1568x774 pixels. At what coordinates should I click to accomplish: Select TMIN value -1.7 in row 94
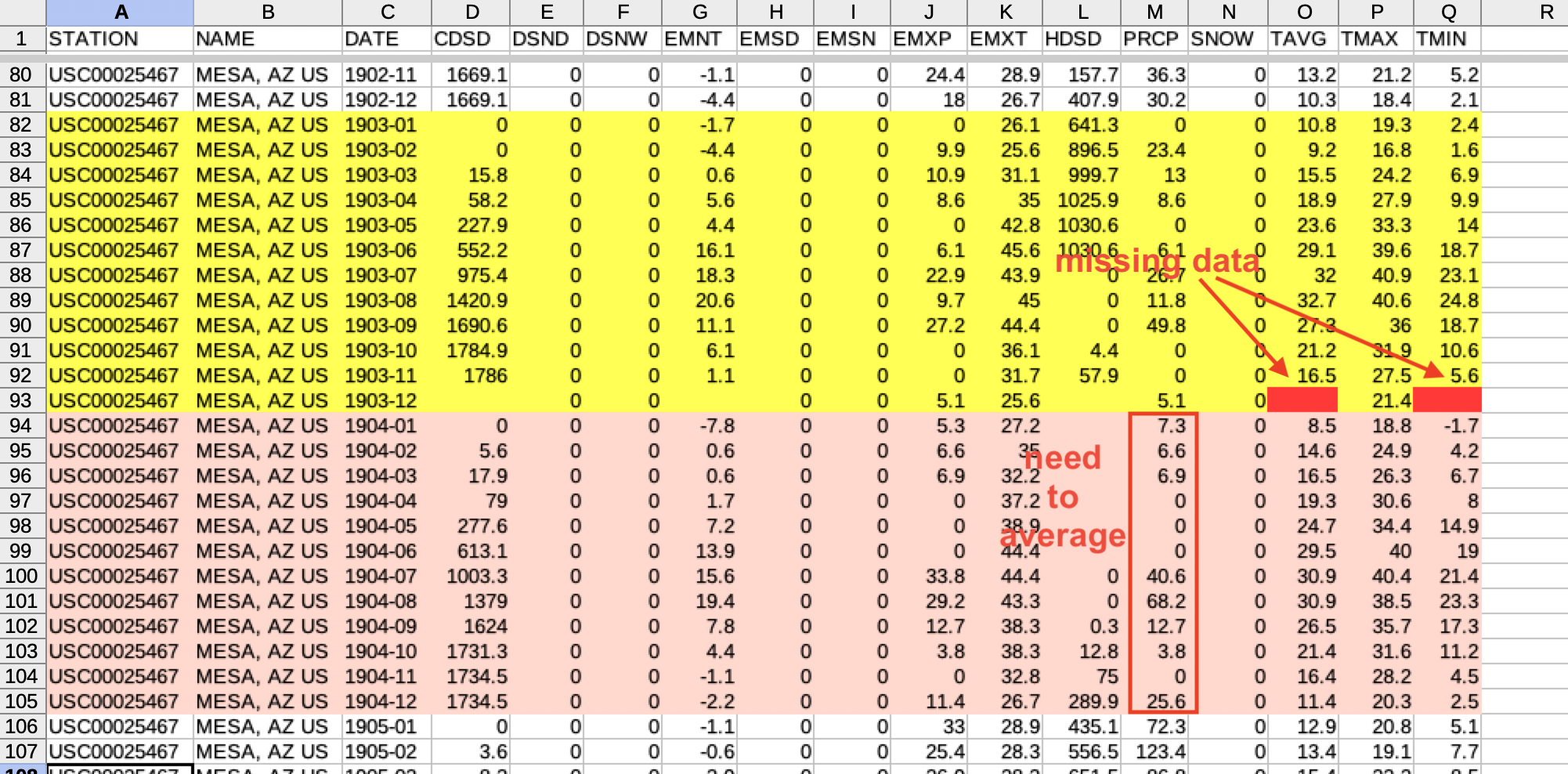coord(1448,425)
